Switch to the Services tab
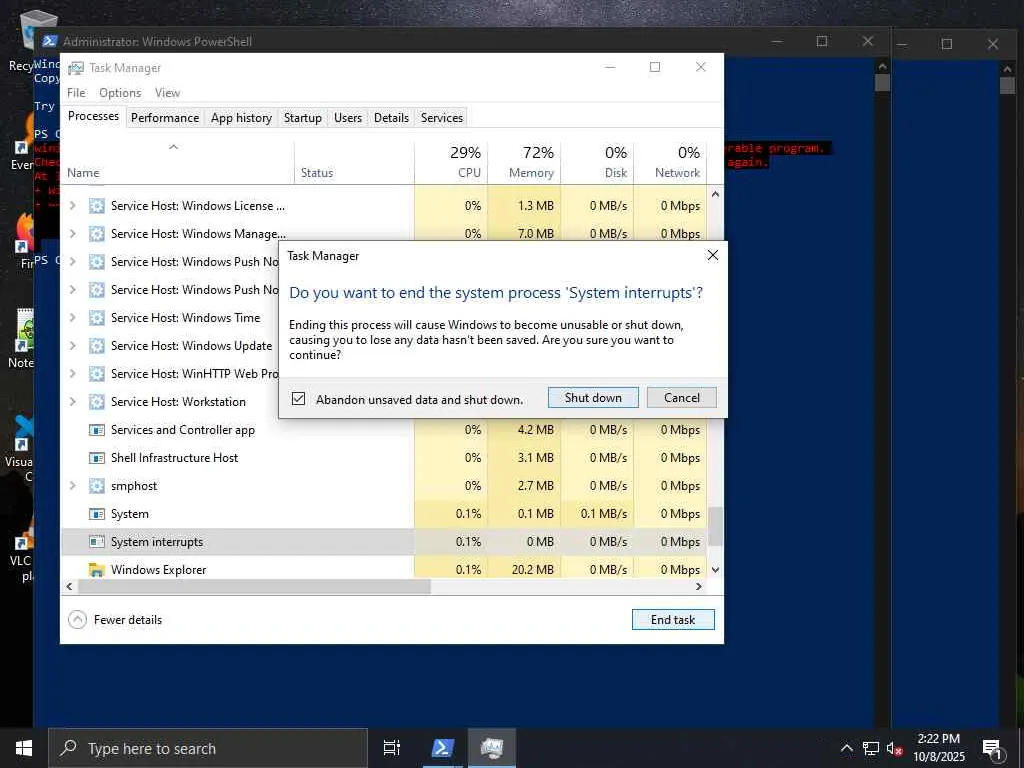The width and height of the screenshot is (1024, 768). pyautogui.click(x=441, y=118)
